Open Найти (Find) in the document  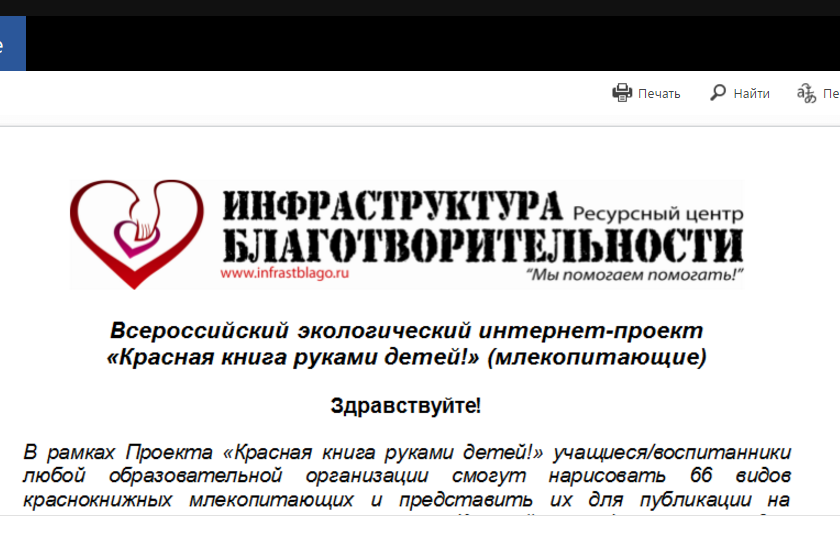pos(750,94)
